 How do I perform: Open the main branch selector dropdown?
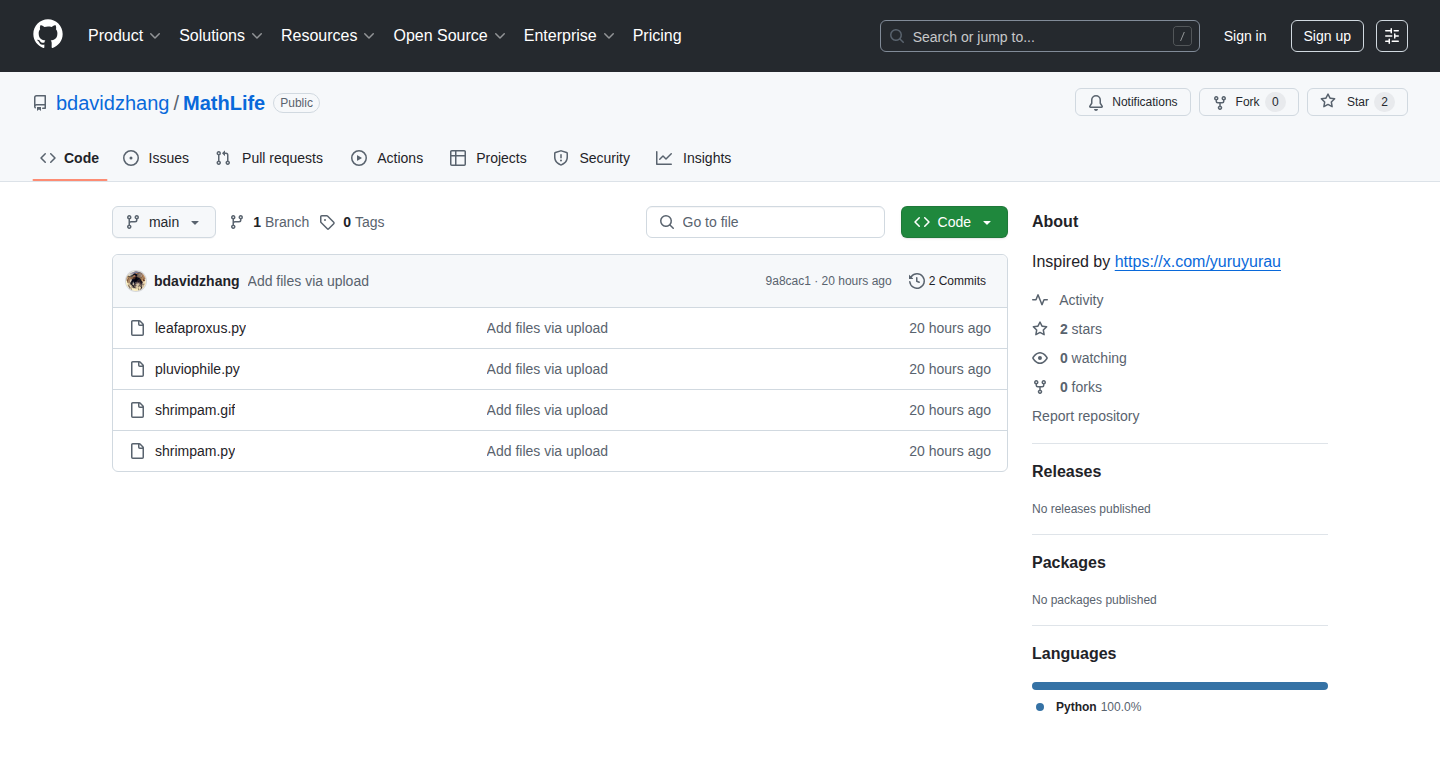[164, 222]
